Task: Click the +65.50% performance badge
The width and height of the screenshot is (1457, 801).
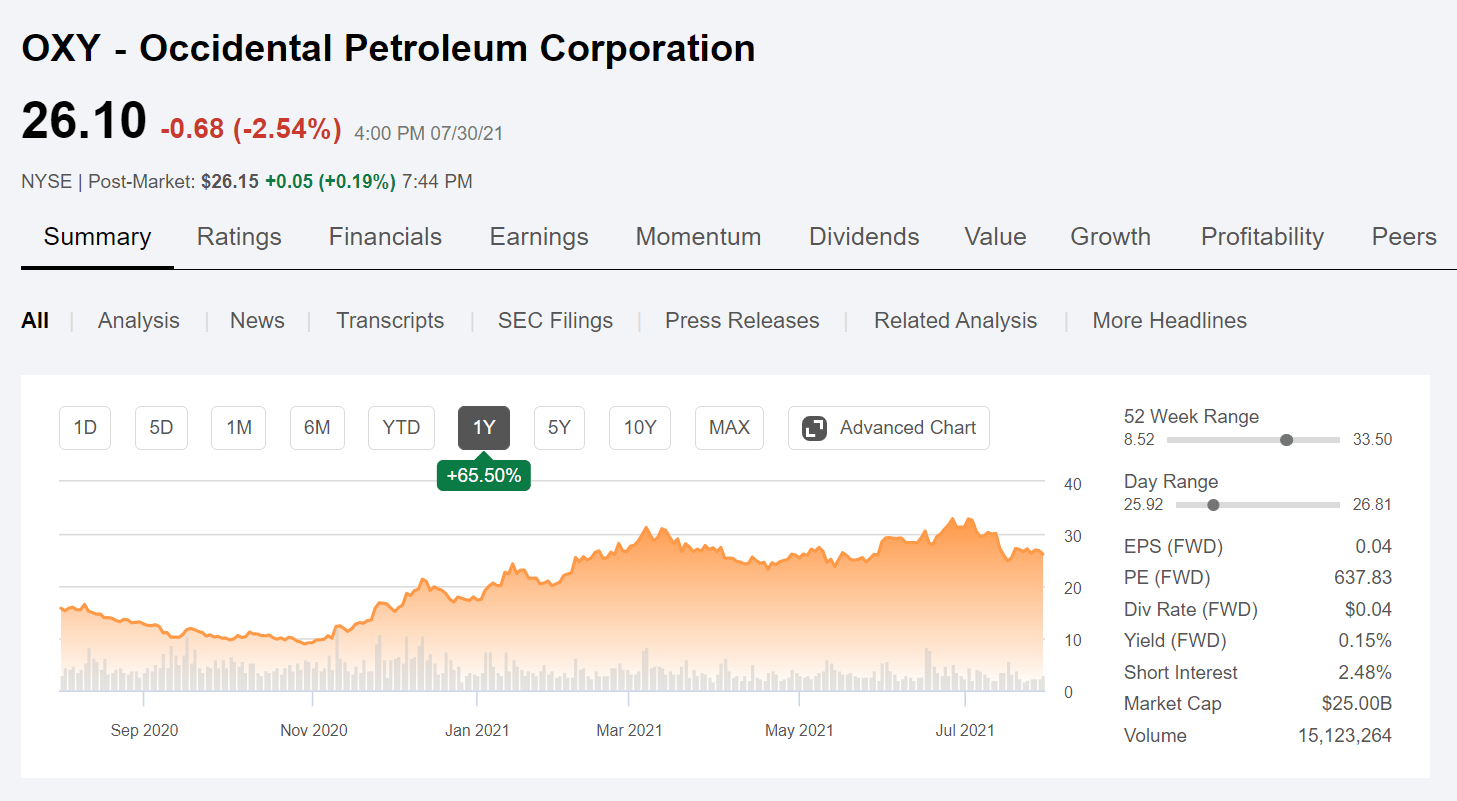Action: 484,476
